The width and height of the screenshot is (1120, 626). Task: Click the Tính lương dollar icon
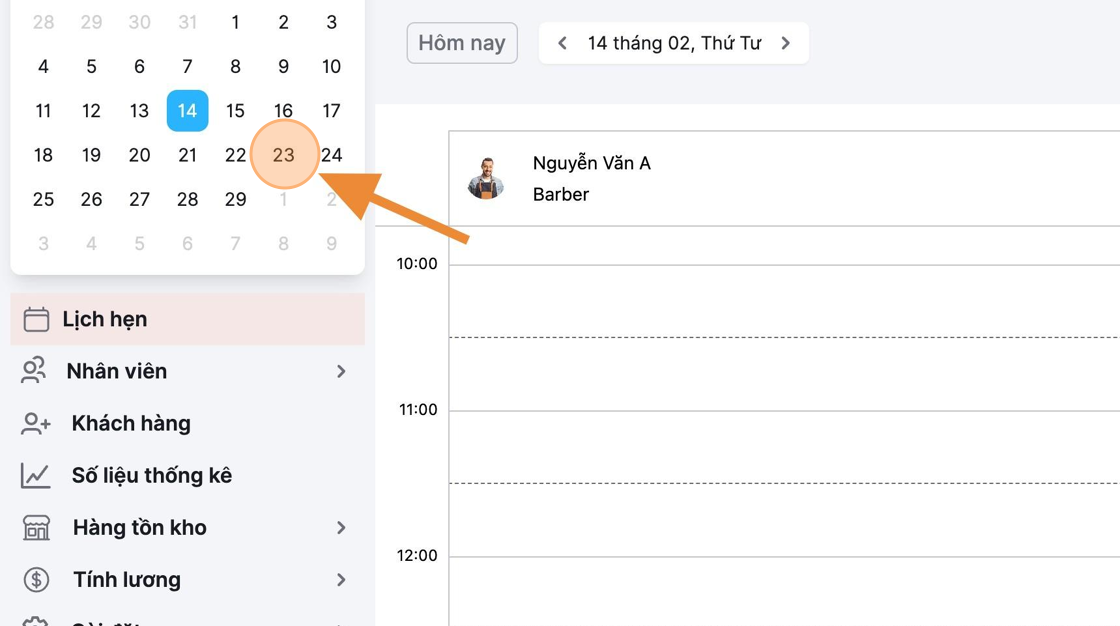click(36, 580)
